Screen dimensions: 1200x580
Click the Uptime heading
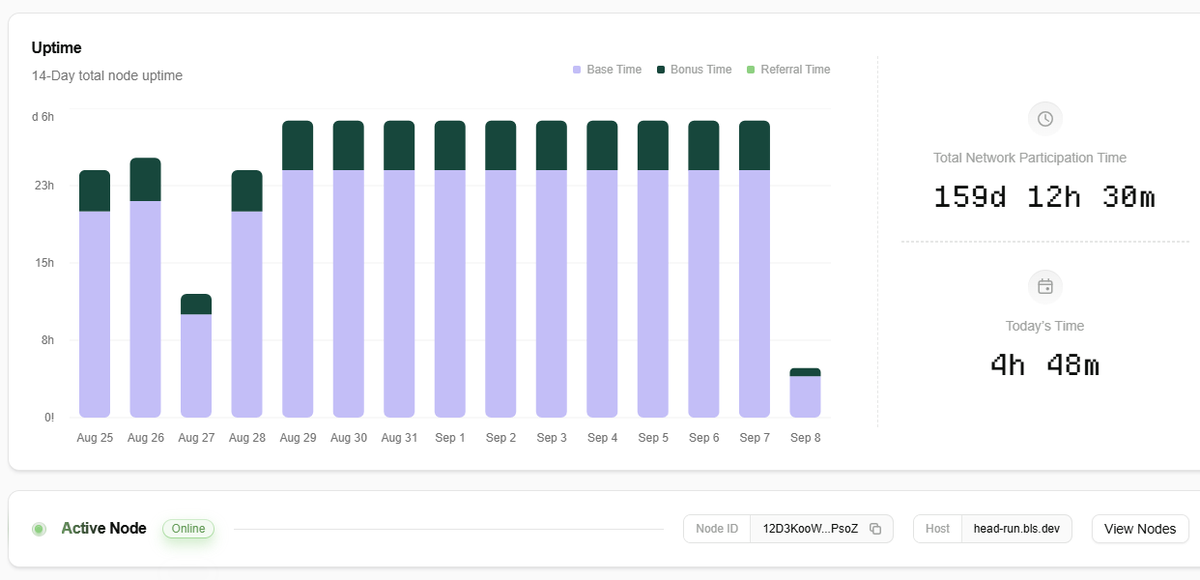pyautogui.click(x=57, y=48)
